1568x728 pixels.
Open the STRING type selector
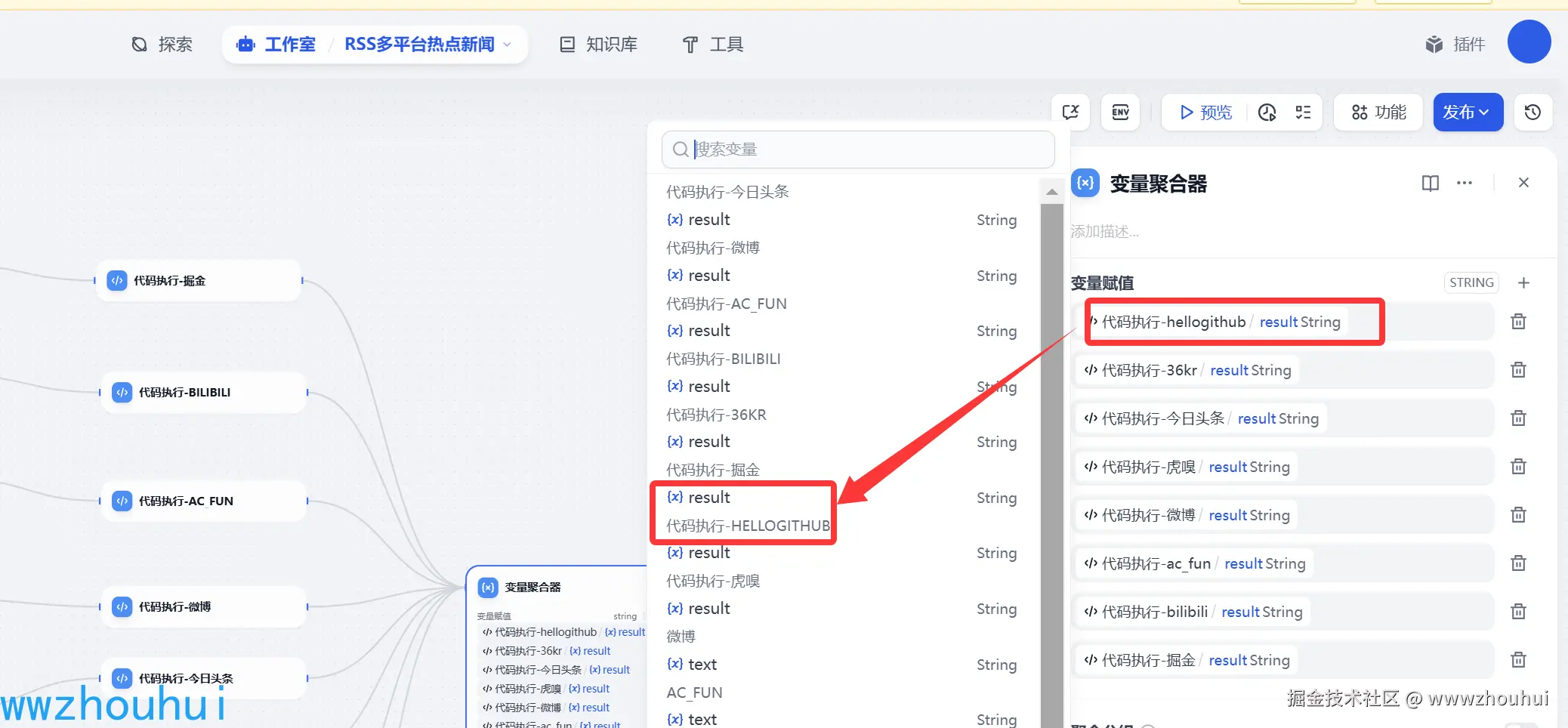1471,283
